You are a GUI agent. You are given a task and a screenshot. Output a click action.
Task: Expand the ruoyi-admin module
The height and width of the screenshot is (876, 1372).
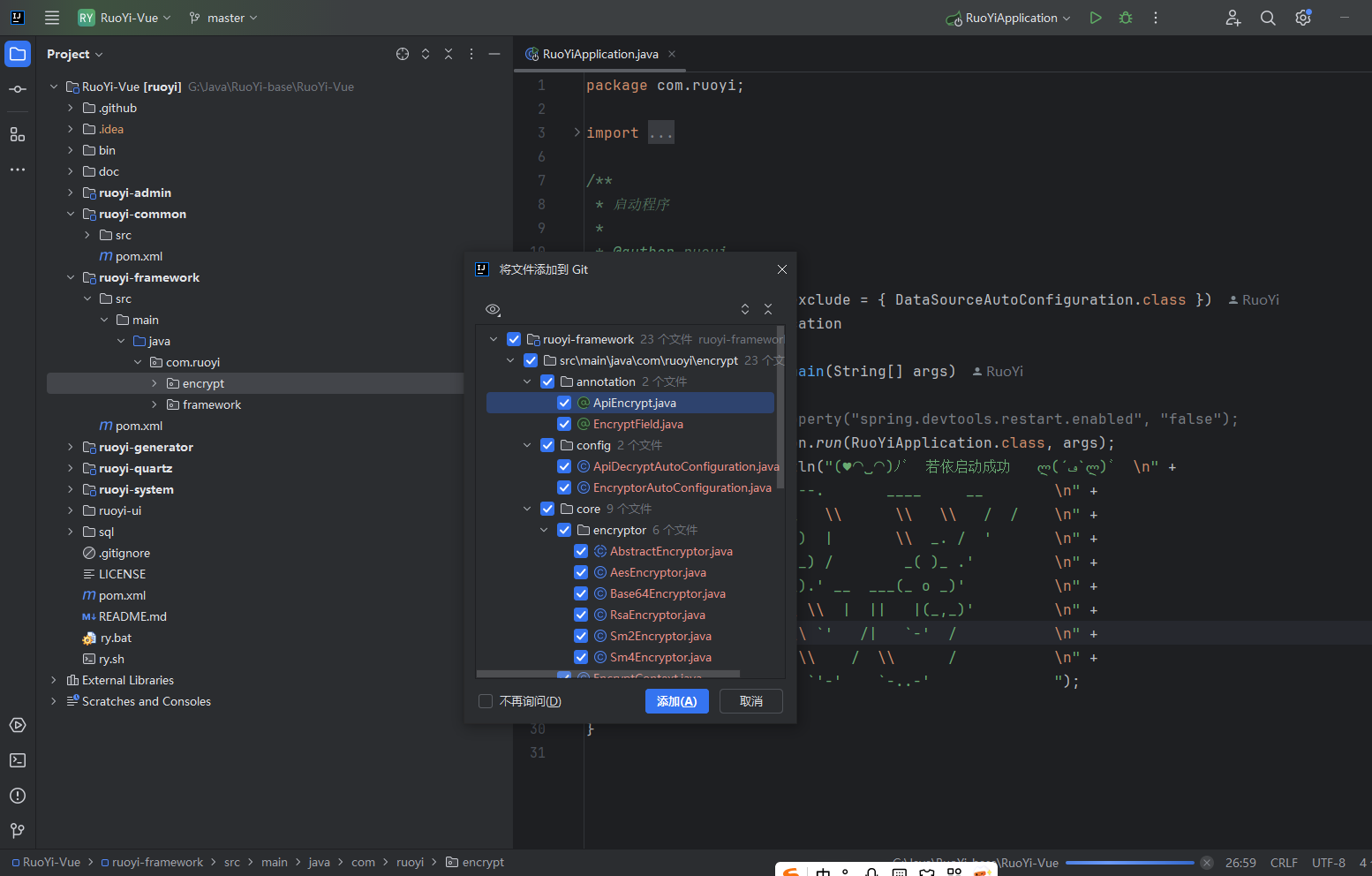[x=71, y=193]
